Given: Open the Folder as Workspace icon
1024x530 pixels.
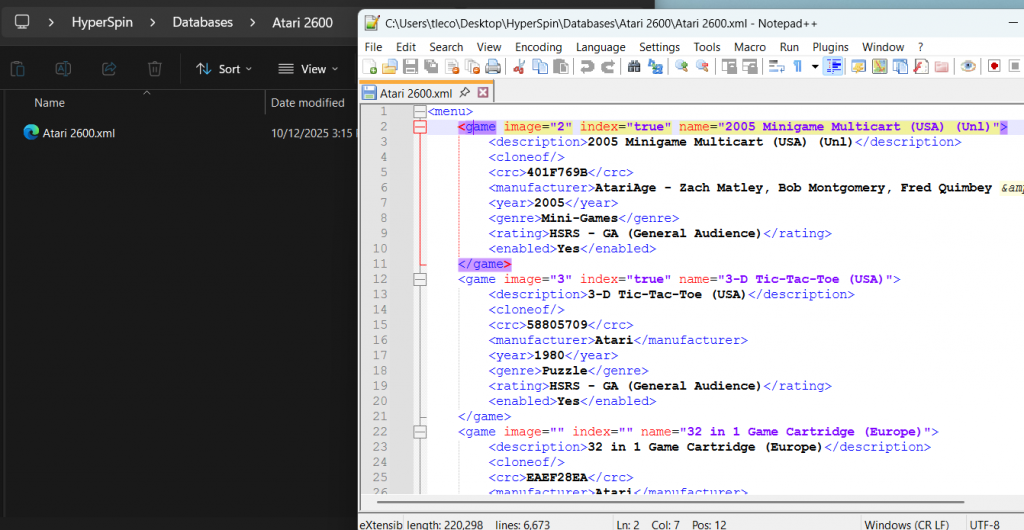Looking at the screenshot, I should pyautogui.click(x=941, y=67).
